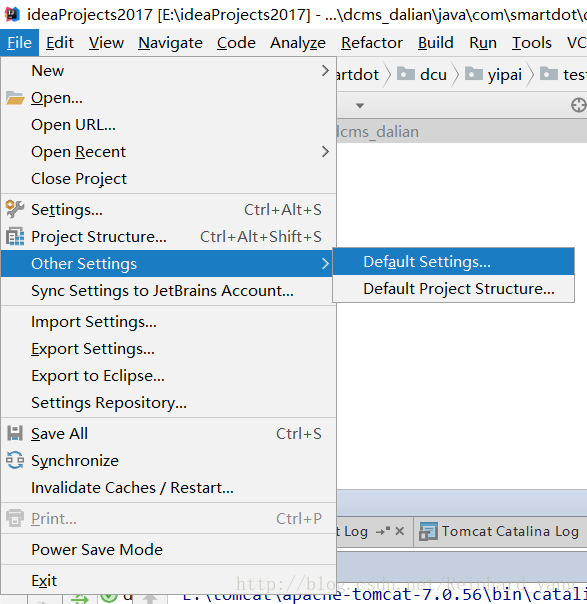Click the artdot breadcrumb item
Viewport: 587px width, 604px height.
pyautogui.click(x=357, y=74)
